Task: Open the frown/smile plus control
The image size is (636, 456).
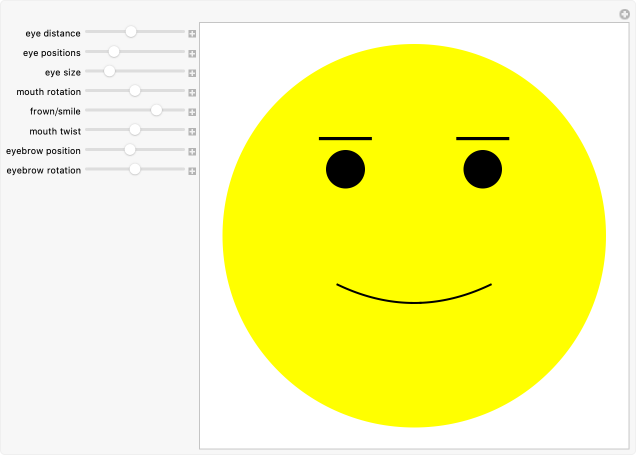Action: 192,112
